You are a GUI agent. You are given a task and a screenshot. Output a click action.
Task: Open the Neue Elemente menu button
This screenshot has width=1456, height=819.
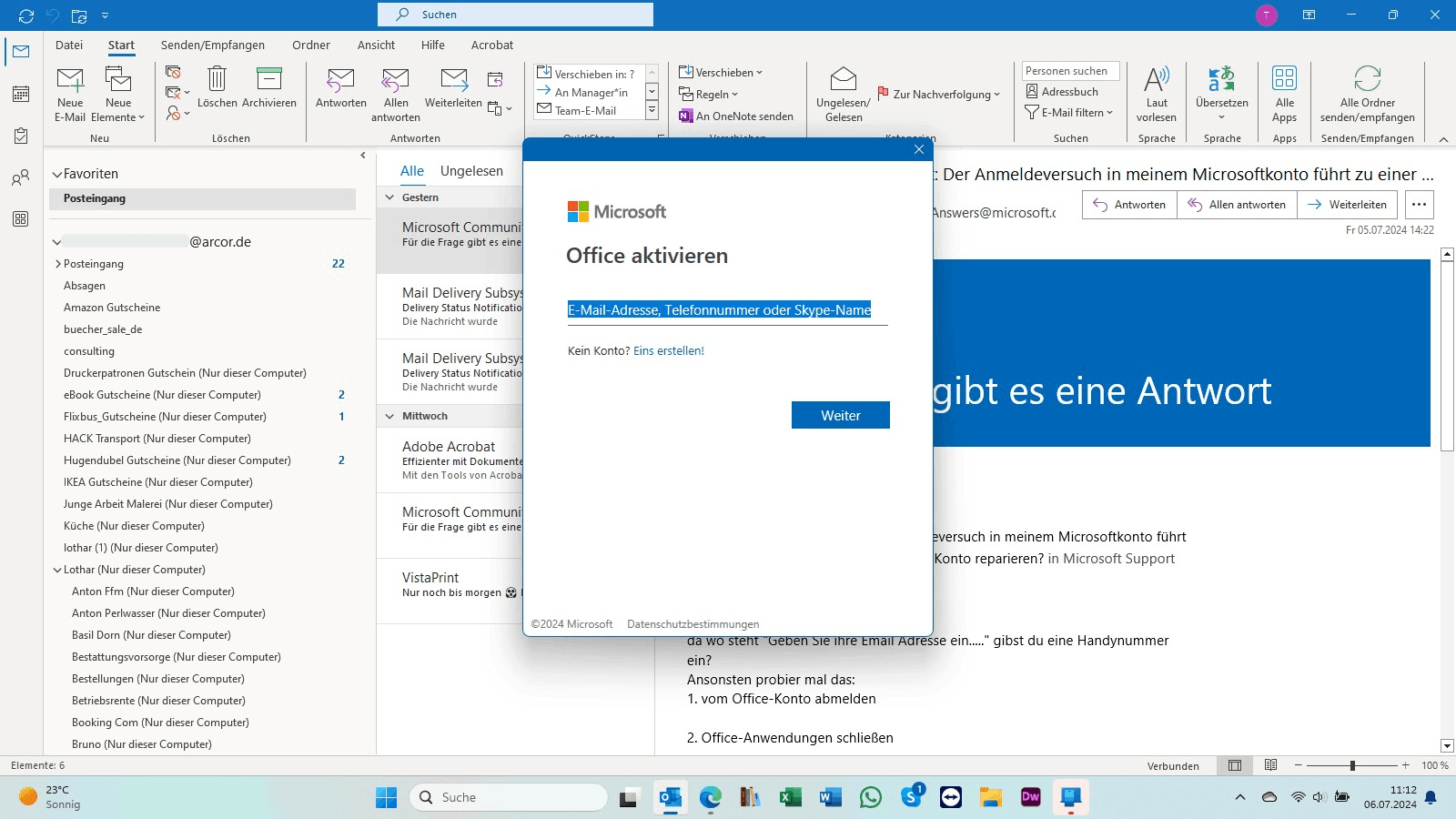(x=118, y=94)
